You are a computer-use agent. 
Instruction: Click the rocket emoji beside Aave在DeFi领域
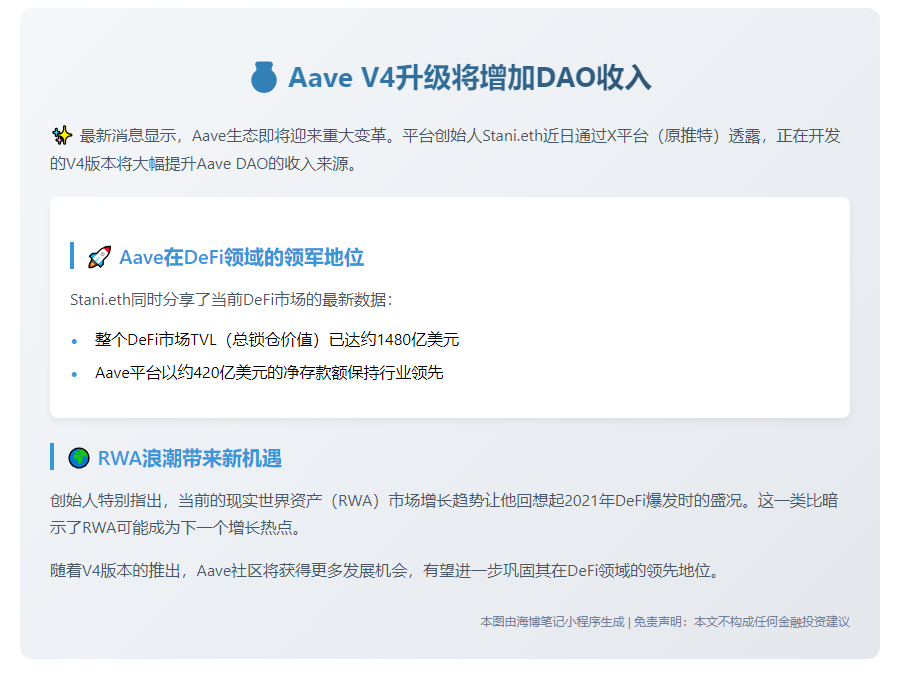[x=99, y=257]
